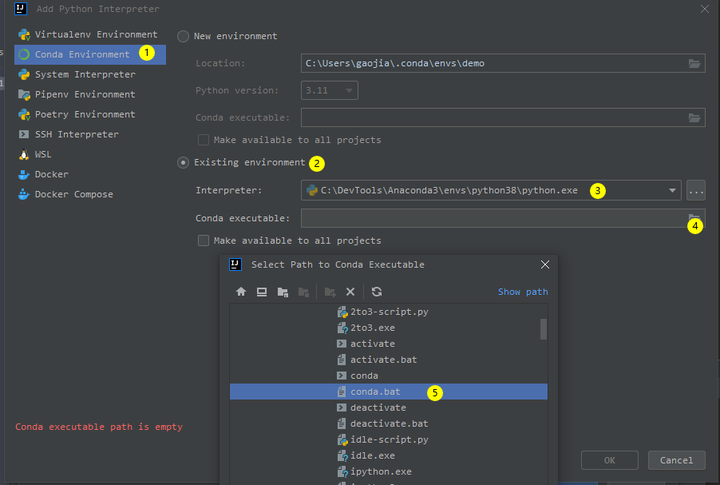The height and width of the screenshot is (485, 720).
Task: Click the file list vertical scrollbar
Action: click(x=543, y=330)
